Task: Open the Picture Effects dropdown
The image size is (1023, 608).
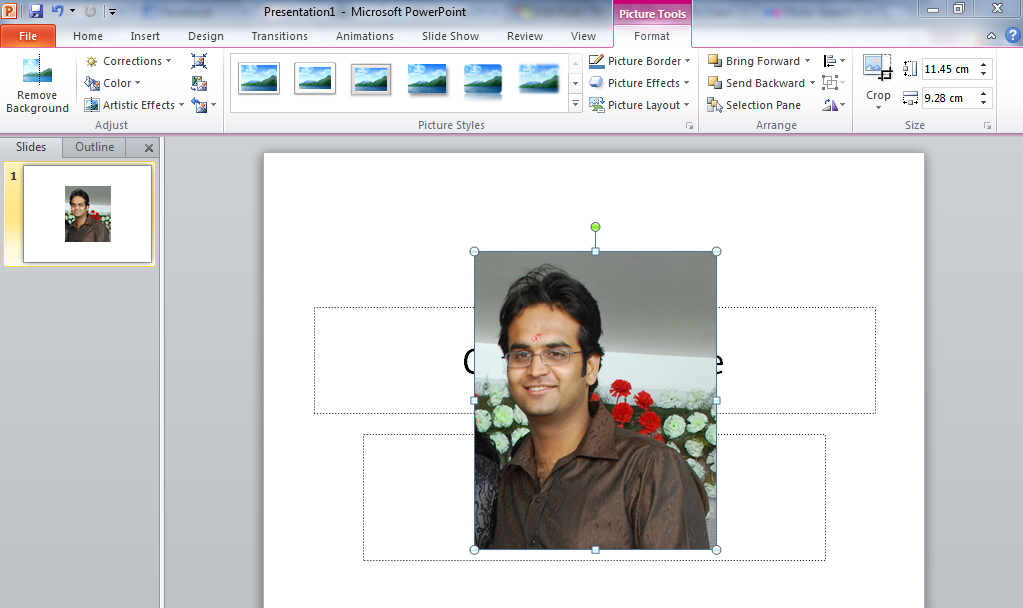Action: point(639,83)
